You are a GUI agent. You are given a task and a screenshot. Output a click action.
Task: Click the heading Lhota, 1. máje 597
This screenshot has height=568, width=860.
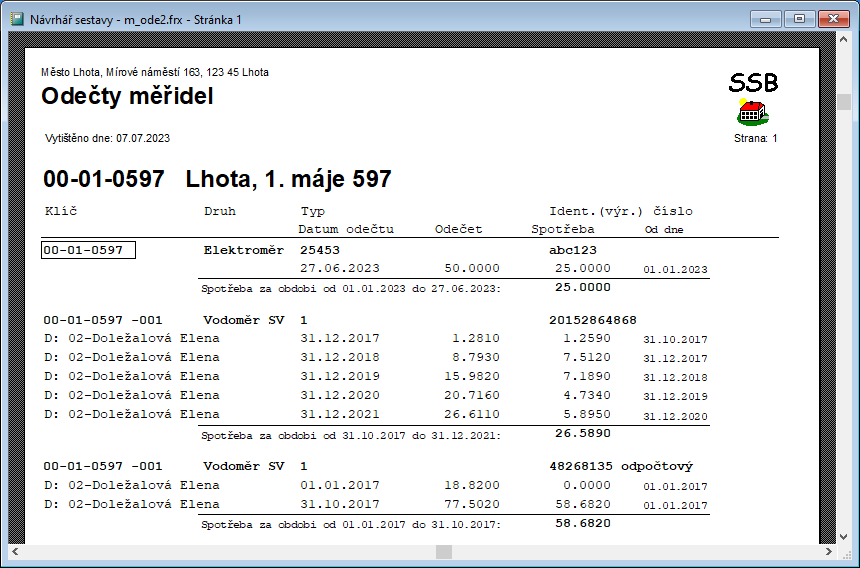click(288, 180)
